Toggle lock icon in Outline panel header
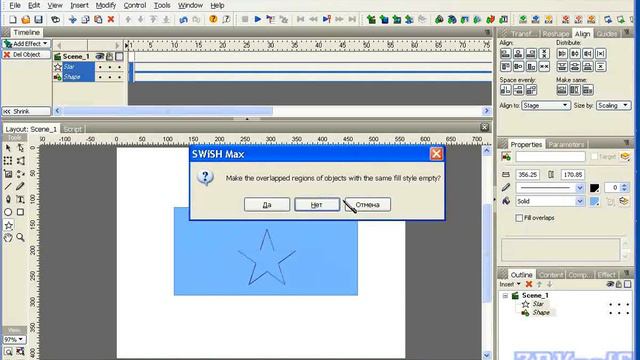The image size is (640, 360). (619, 284)
